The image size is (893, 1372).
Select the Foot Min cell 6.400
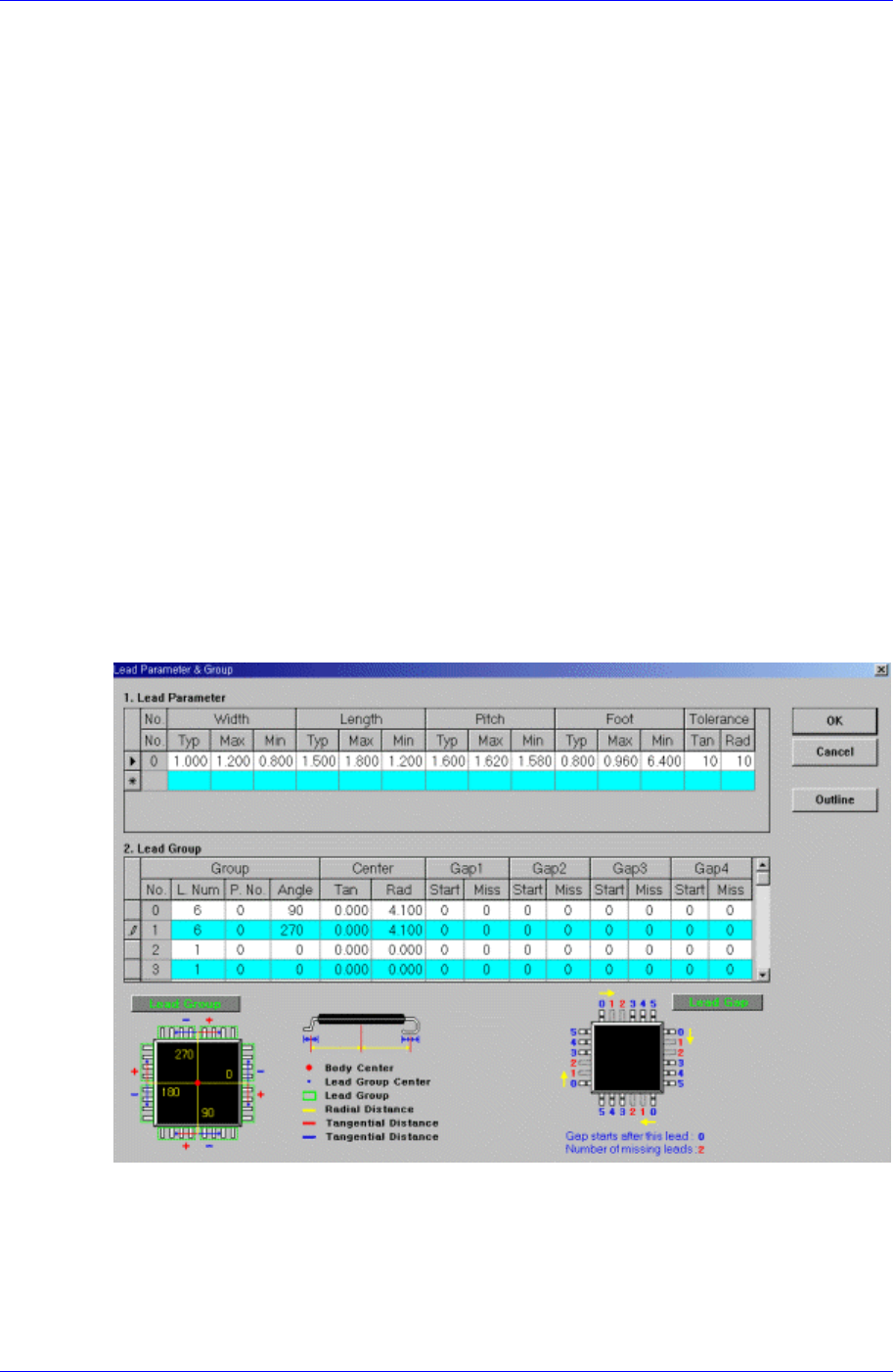tap(662, 760)
